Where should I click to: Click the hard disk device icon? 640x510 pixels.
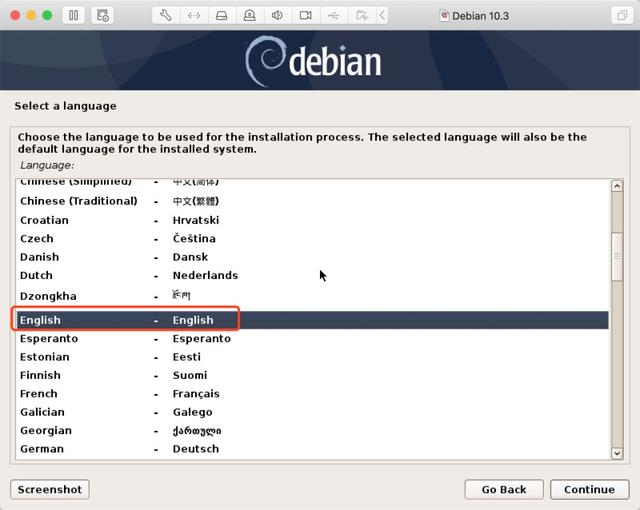[222, 16]
